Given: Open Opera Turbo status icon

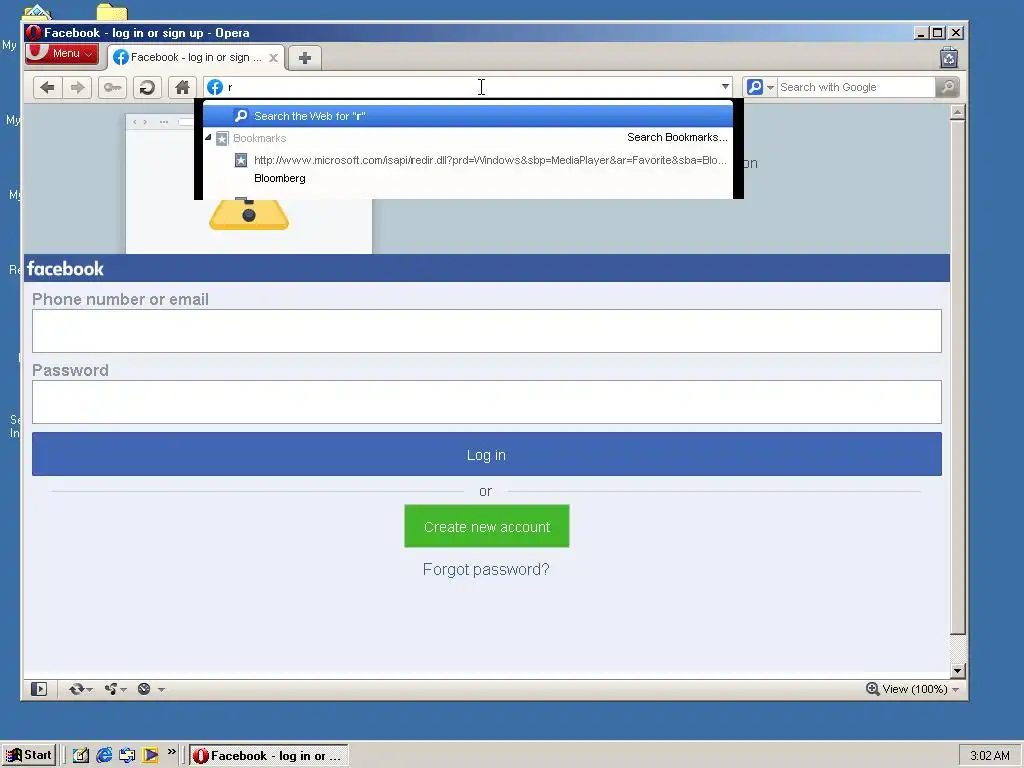Looking at the screenshot, I should 144,689.
